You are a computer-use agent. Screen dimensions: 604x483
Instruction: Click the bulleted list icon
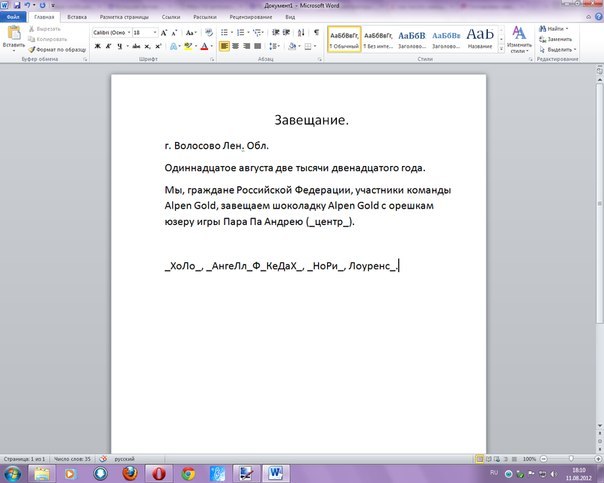[x=226, y=32]
